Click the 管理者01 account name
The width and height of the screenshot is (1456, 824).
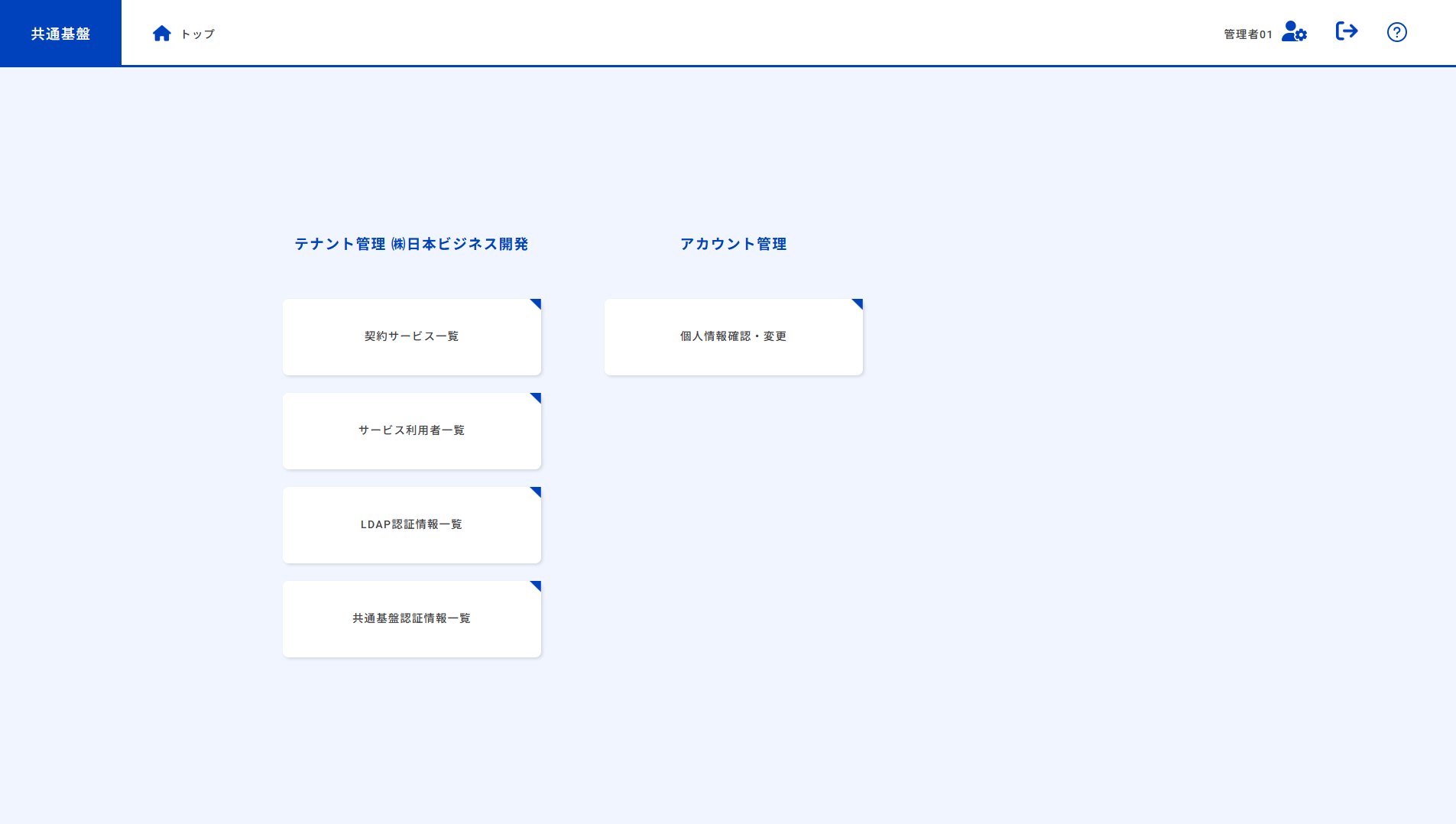tap(1247, 33)
